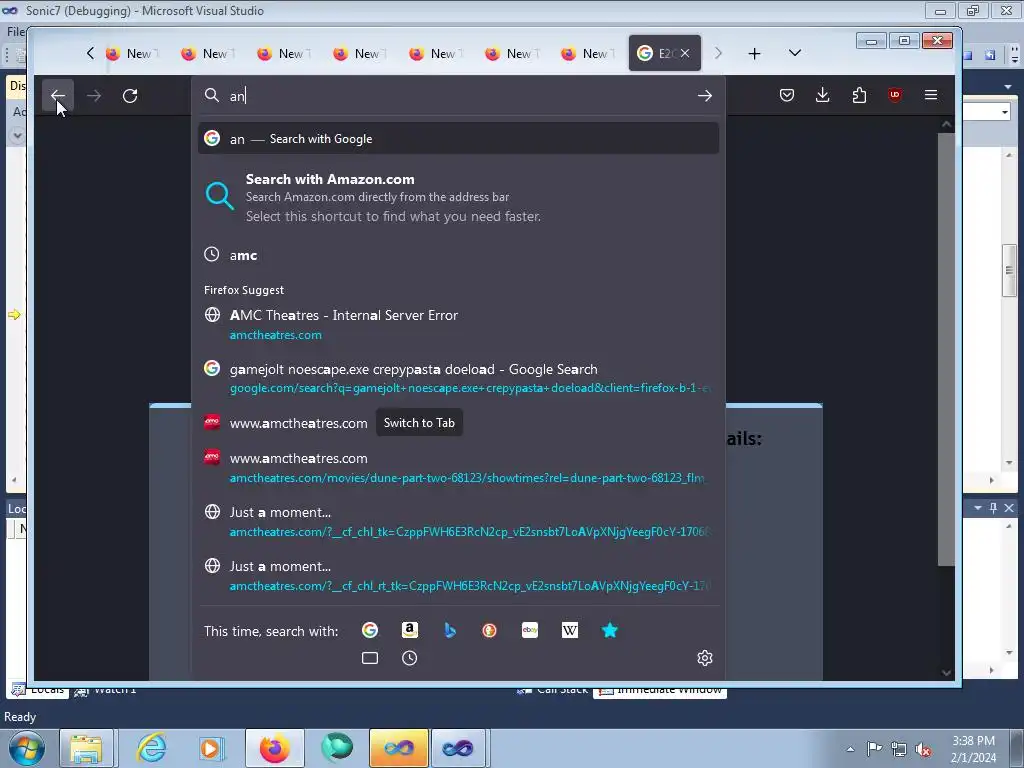Select 'an — Search with Google' suggestion
1024x768 pixels.
pyautogui.click(x=458, y=138)
